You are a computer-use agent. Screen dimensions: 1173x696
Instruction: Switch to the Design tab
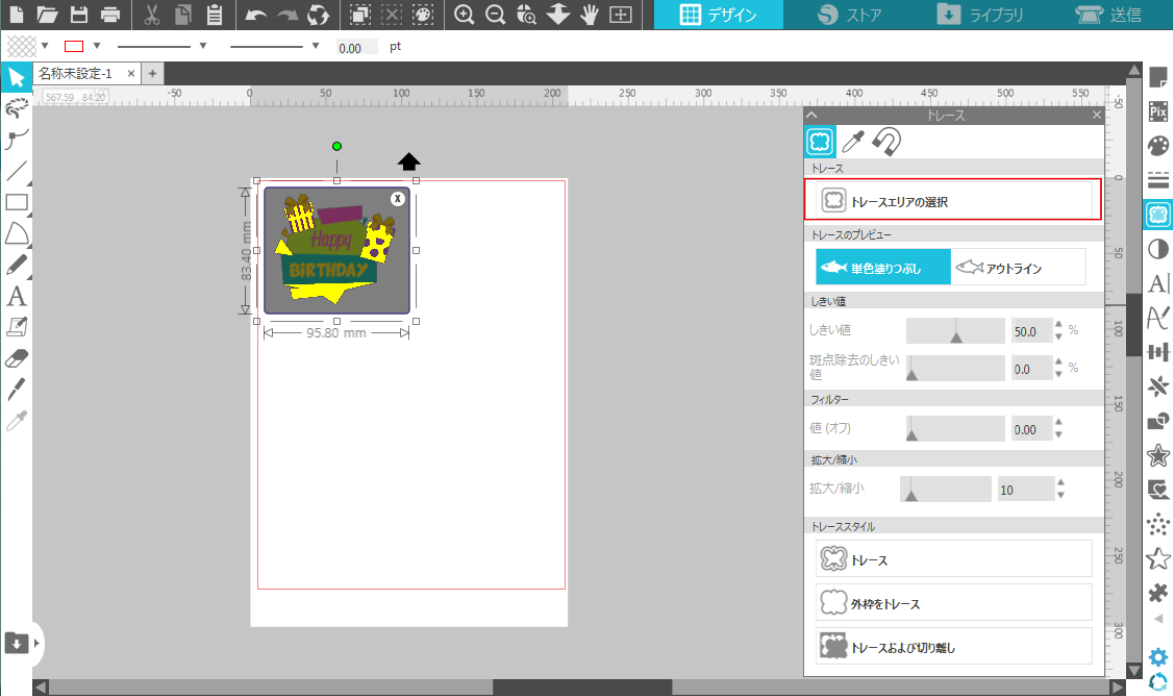pos(718,14)
